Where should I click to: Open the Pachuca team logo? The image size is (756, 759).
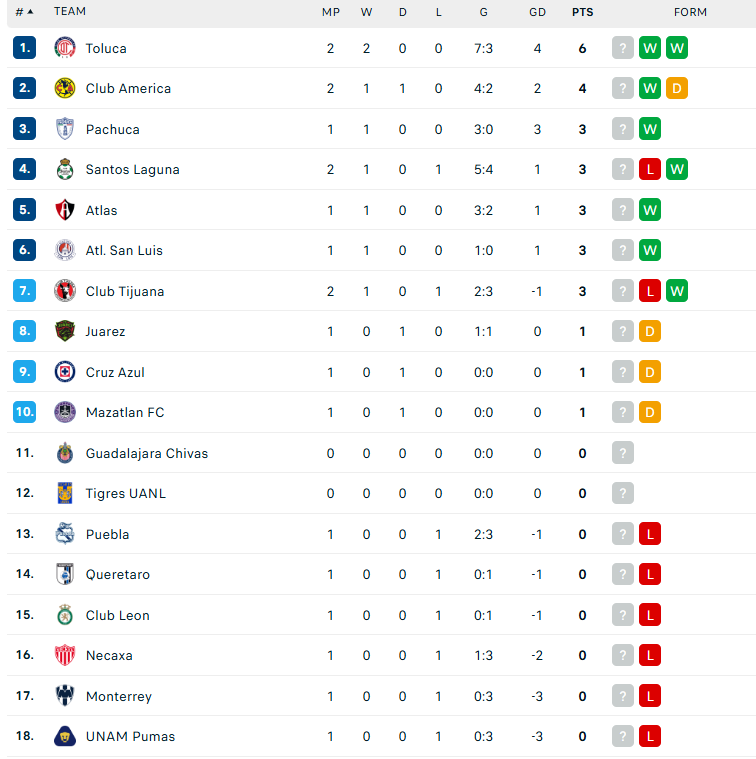click(x=65, y=129)
